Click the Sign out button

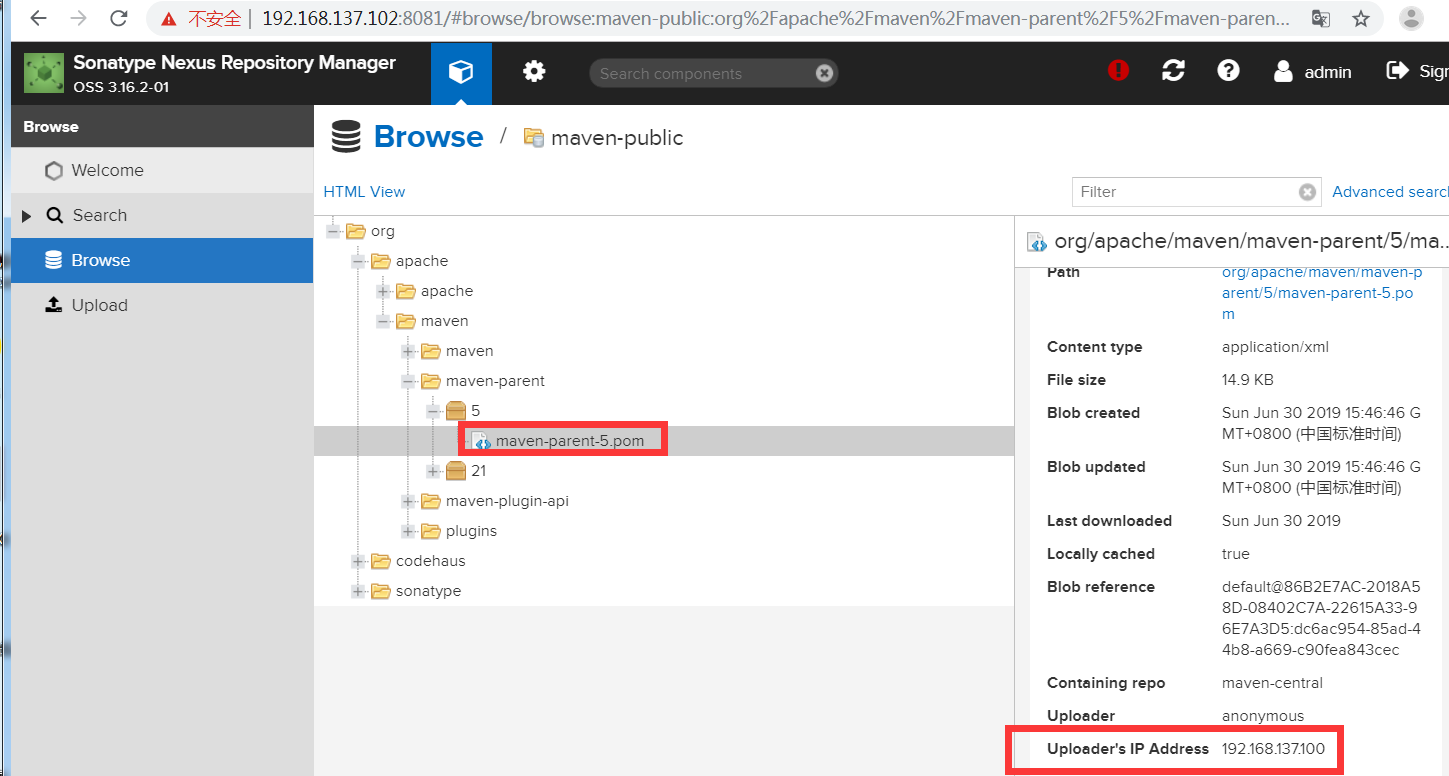coord(1417,71)
